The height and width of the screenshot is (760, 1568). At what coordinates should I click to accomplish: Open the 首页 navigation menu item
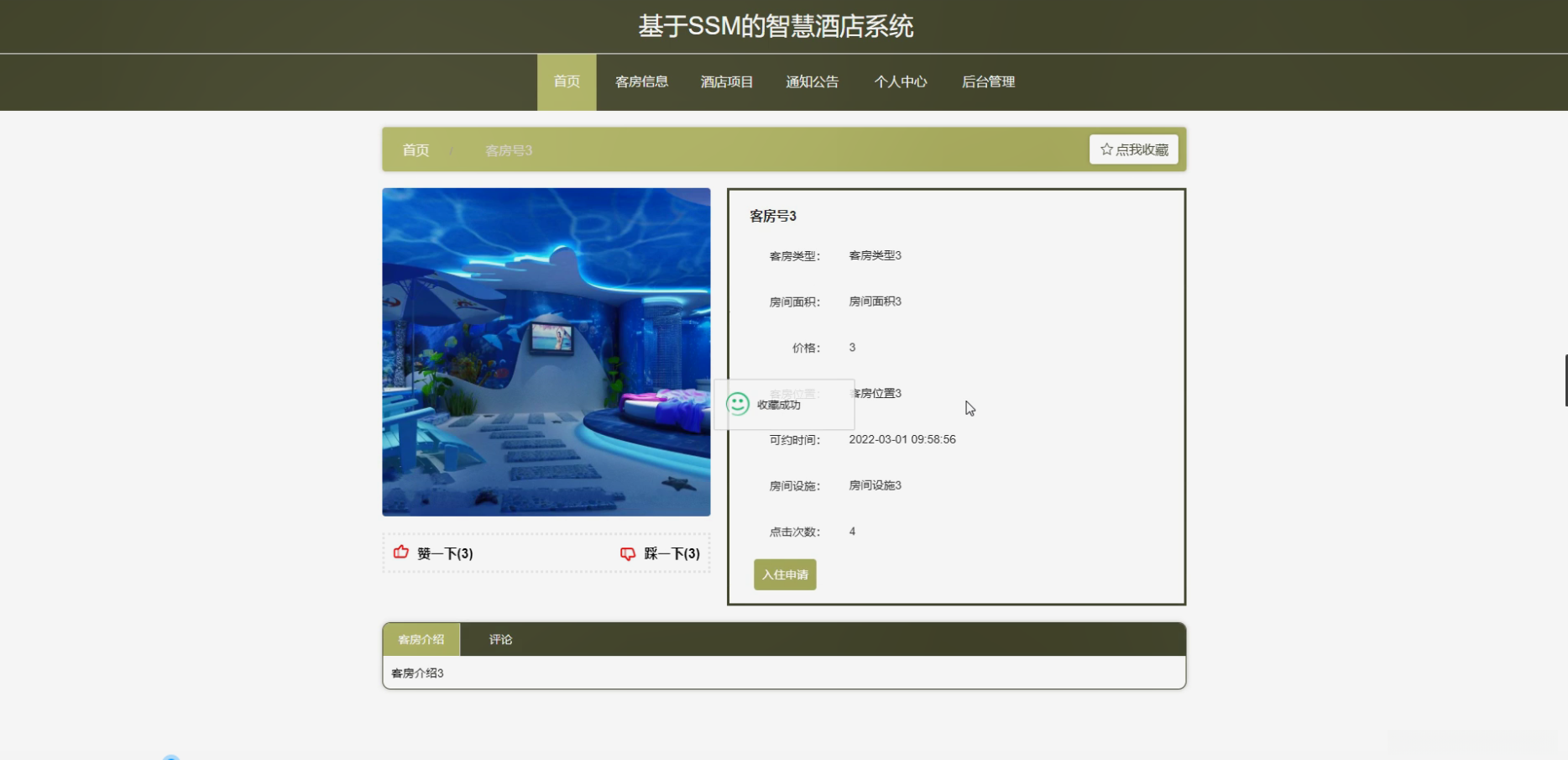click(567, 82)
